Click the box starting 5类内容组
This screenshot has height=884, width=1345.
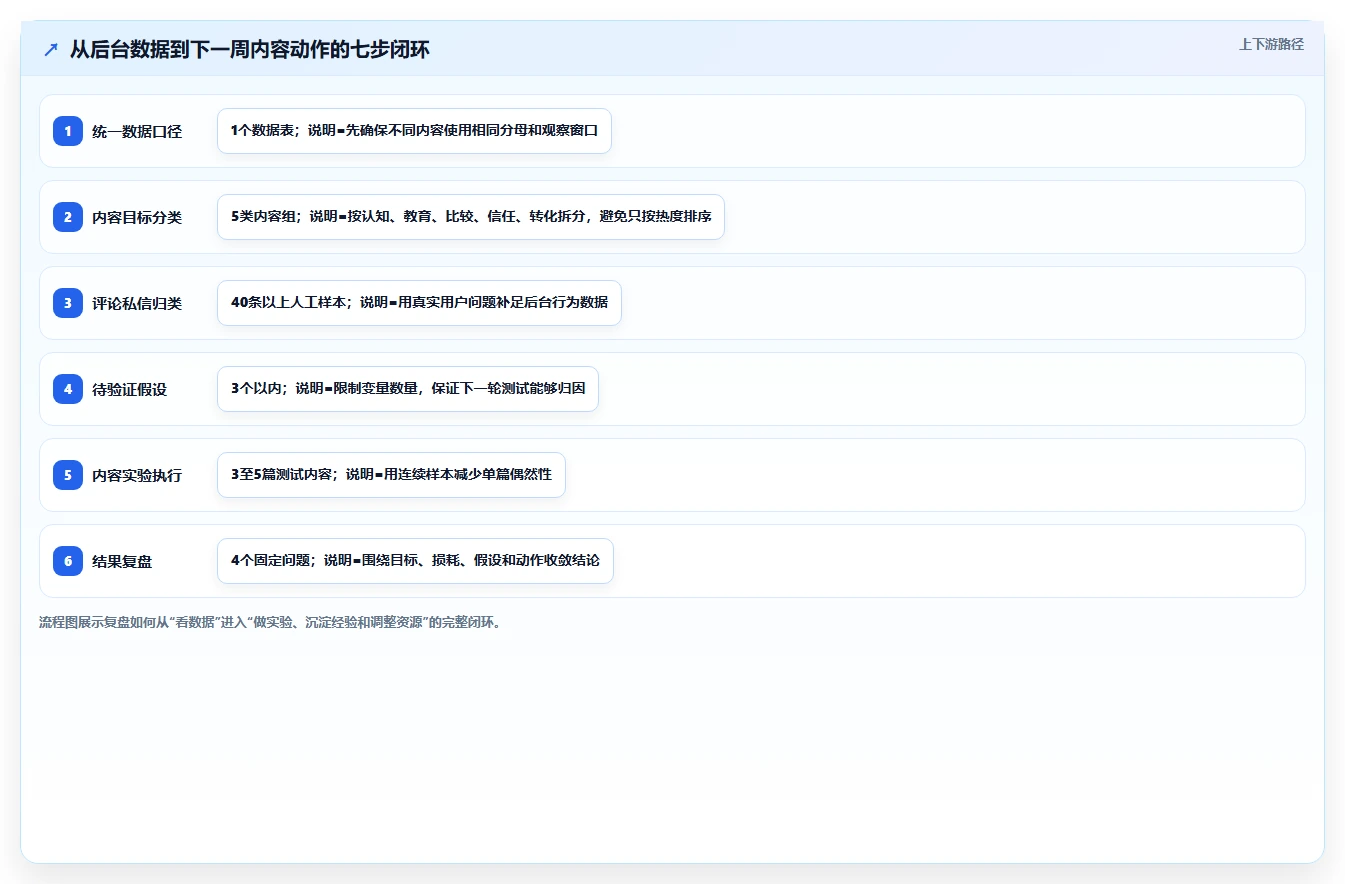[471, 217]
